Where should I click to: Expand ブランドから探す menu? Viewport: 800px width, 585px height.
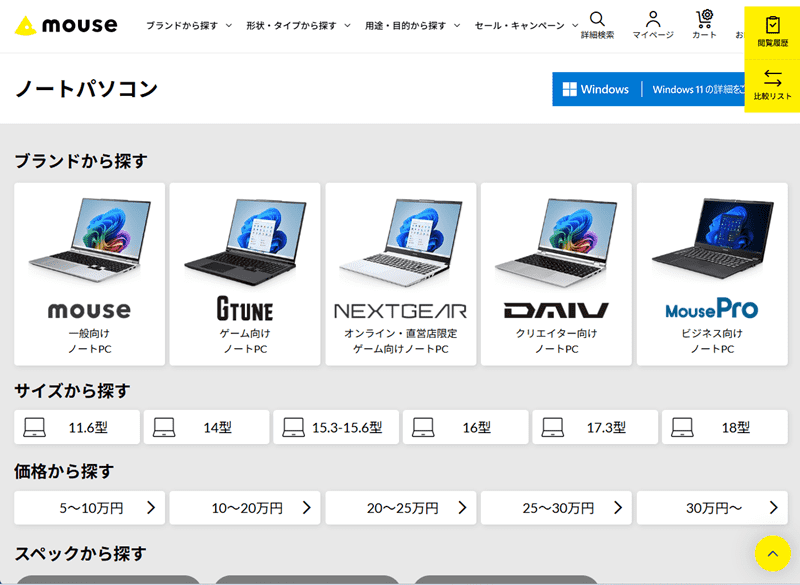click(x=189, y=26)
